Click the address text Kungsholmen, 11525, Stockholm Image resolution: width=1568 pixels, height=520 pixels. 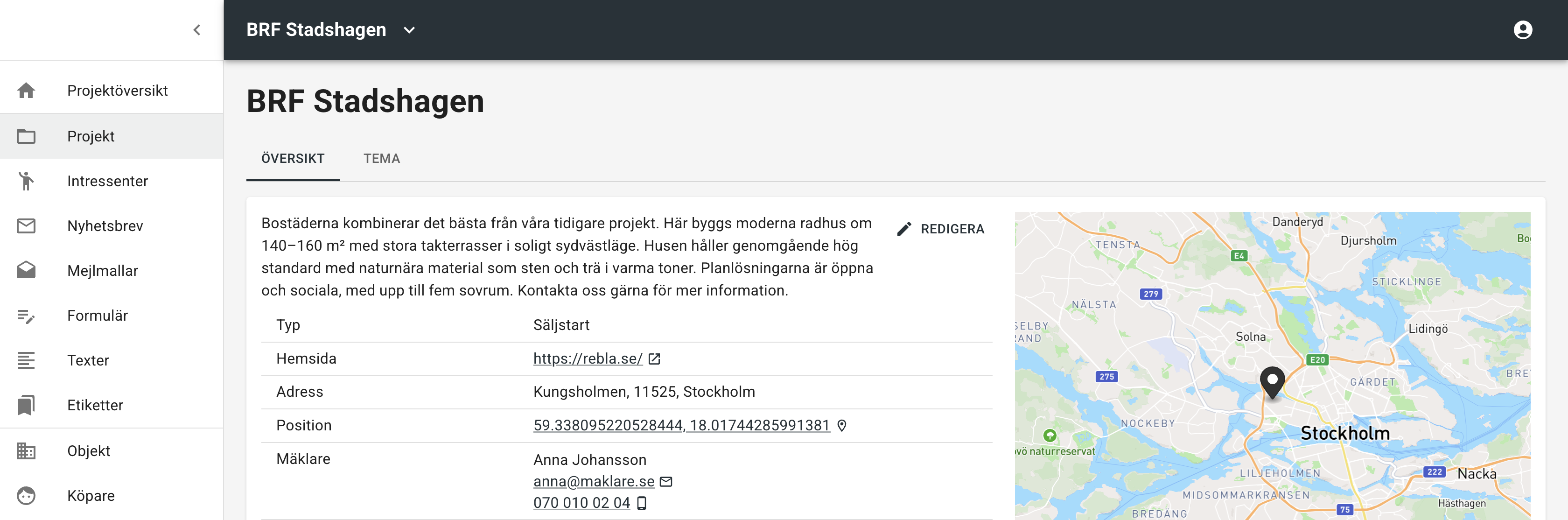click(644, 392)
